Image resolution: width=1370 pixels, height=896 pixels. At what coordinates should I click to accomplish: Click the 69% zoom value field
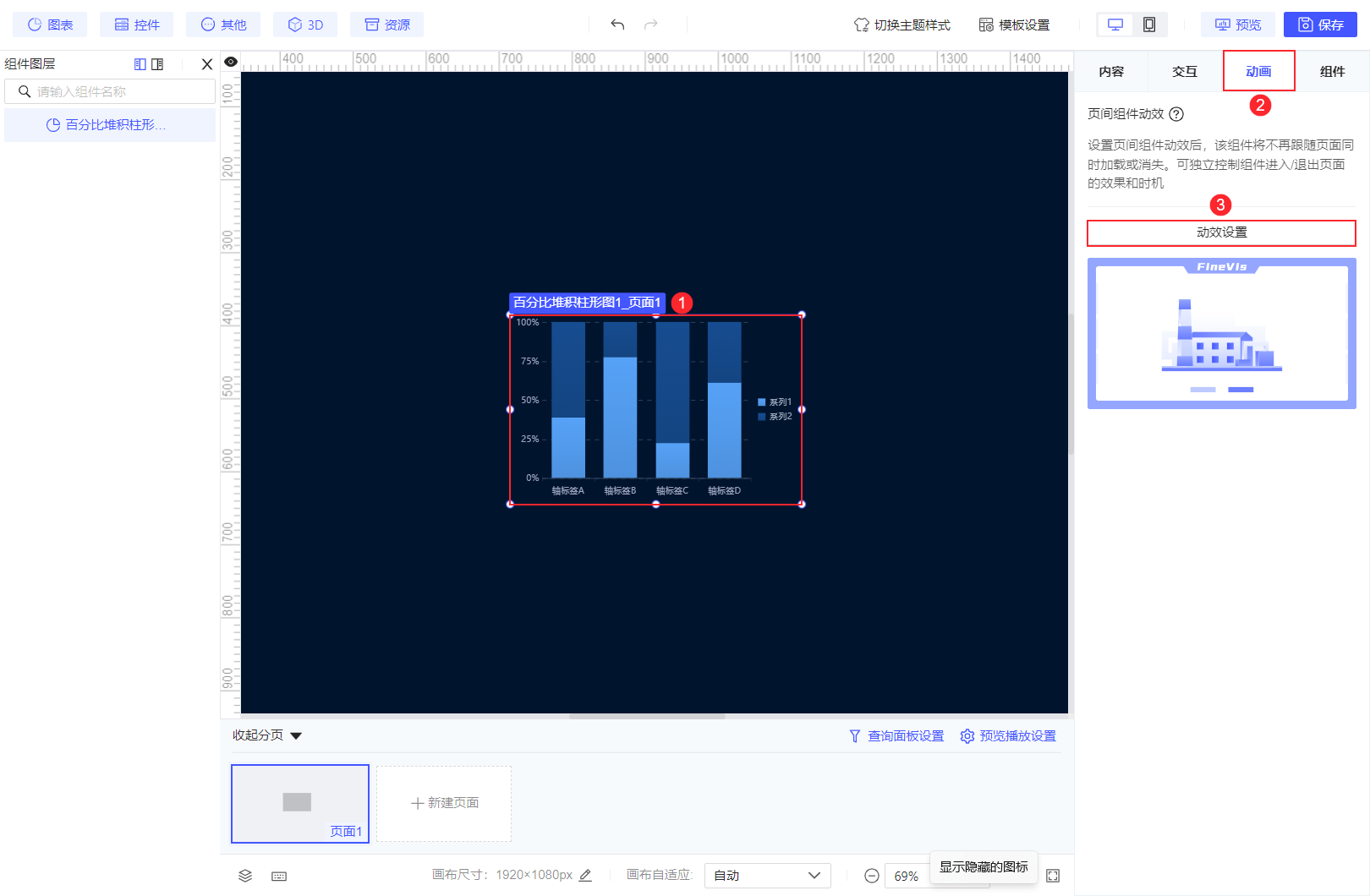click(907, 877)
